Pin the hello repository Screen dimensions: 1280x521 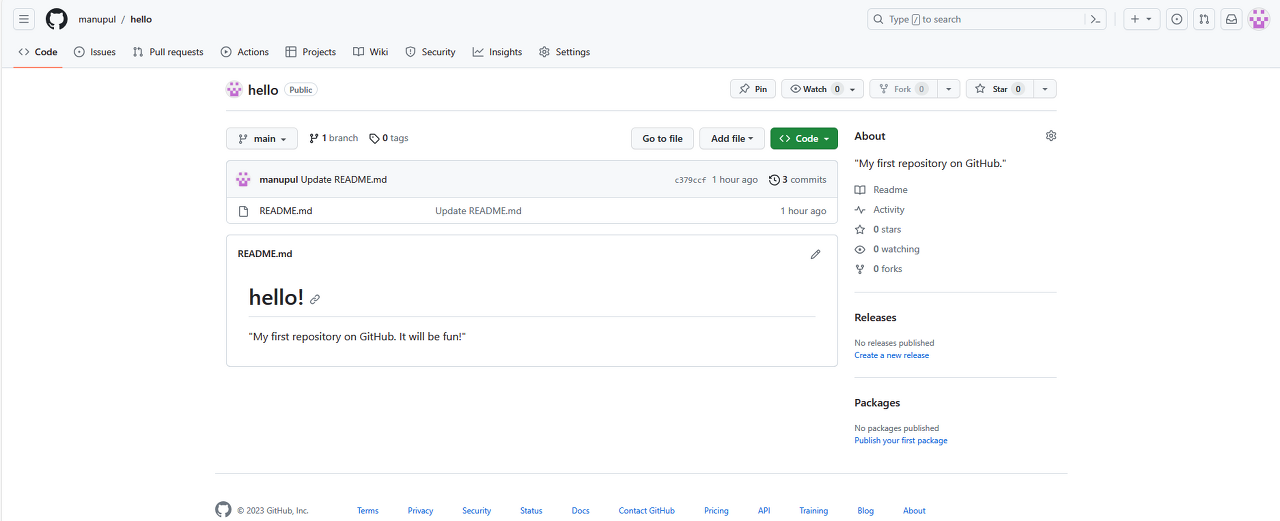pyautogui.click(x=753, y=89)
